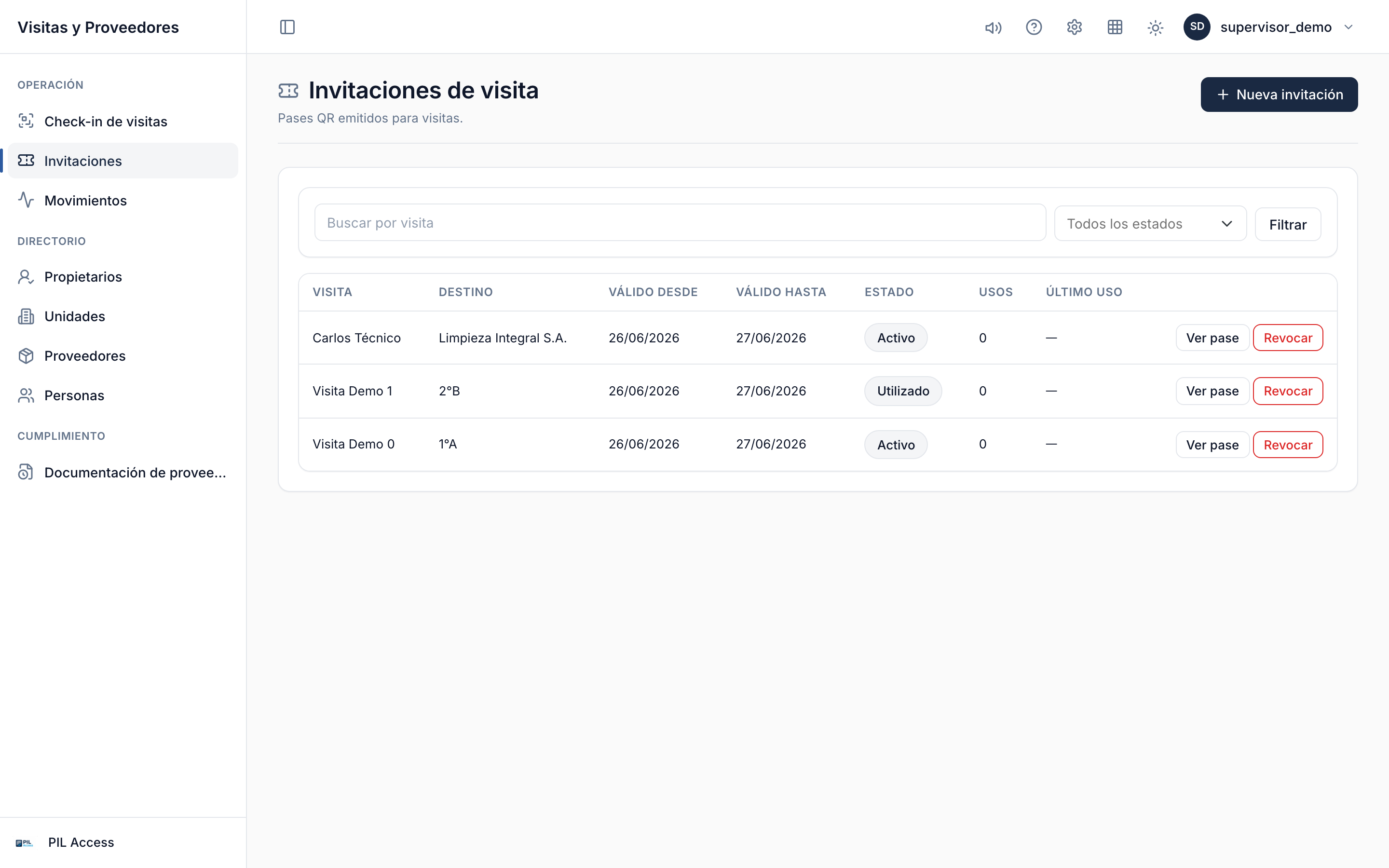1389x868 pixels.
Task: Open Propietarios directory
Action: click(123, 277)
